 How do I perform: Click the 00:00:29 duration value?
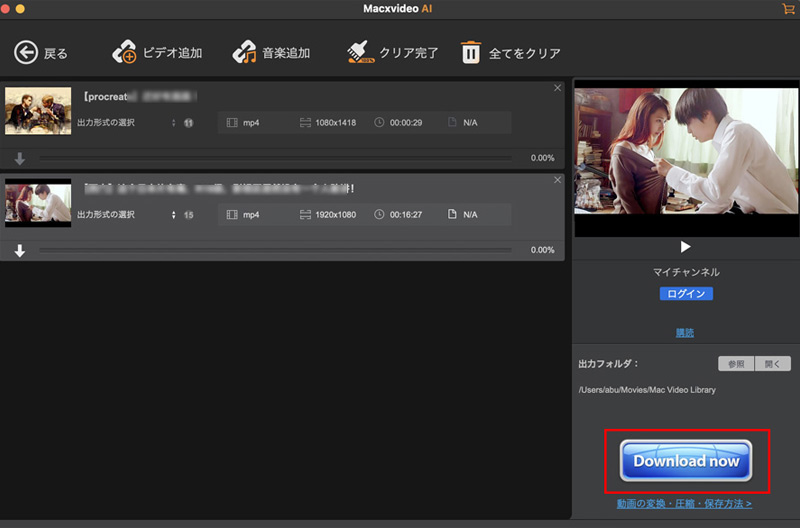[406, 123]
